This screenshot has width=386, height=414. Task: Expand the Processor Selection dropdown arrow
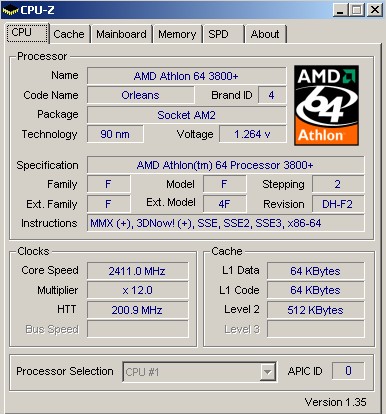pos(267,371)
